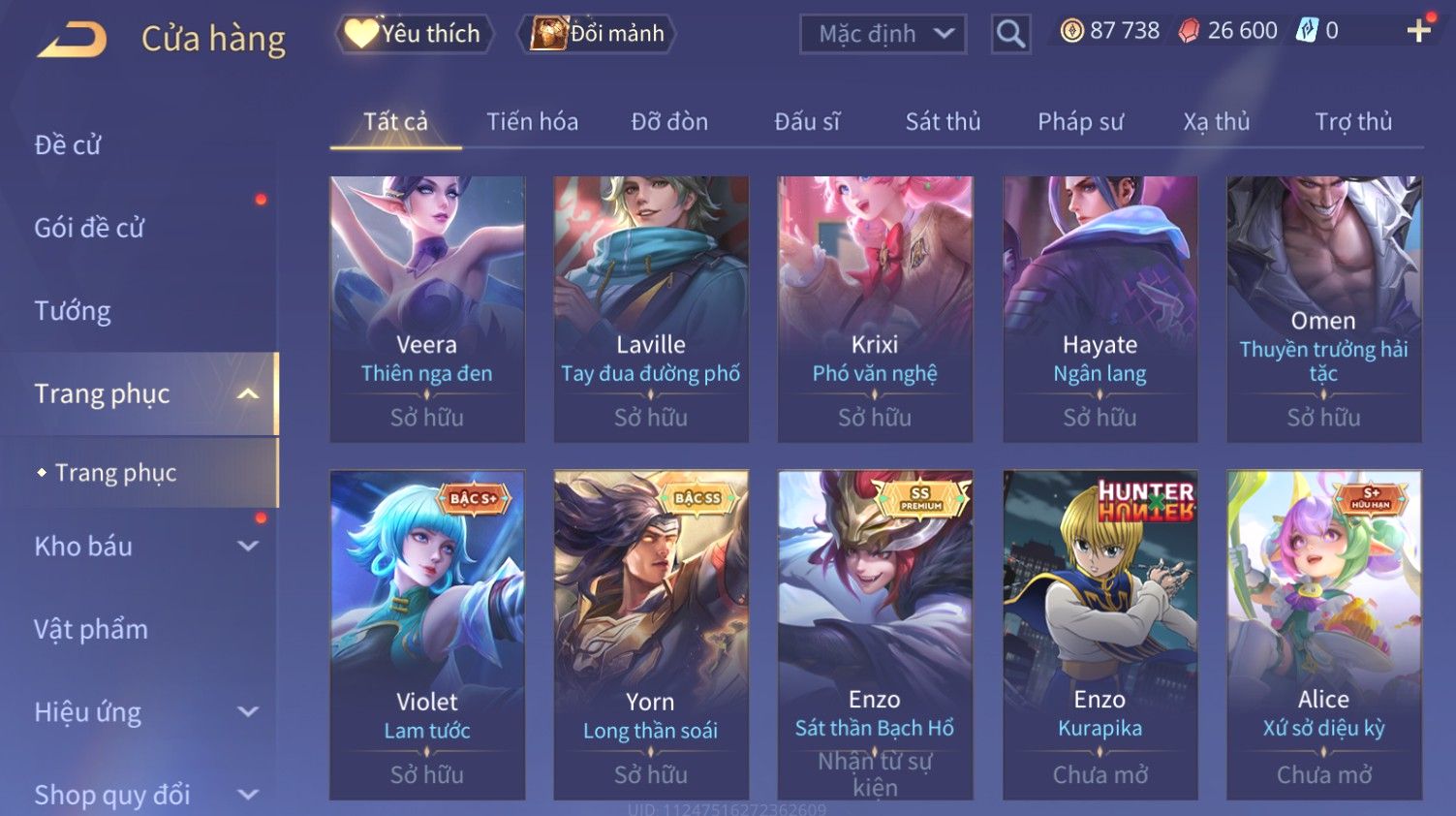Expand the Hiệu ứng sidebar section
The image size is (1456, 816).
[248, 711]
